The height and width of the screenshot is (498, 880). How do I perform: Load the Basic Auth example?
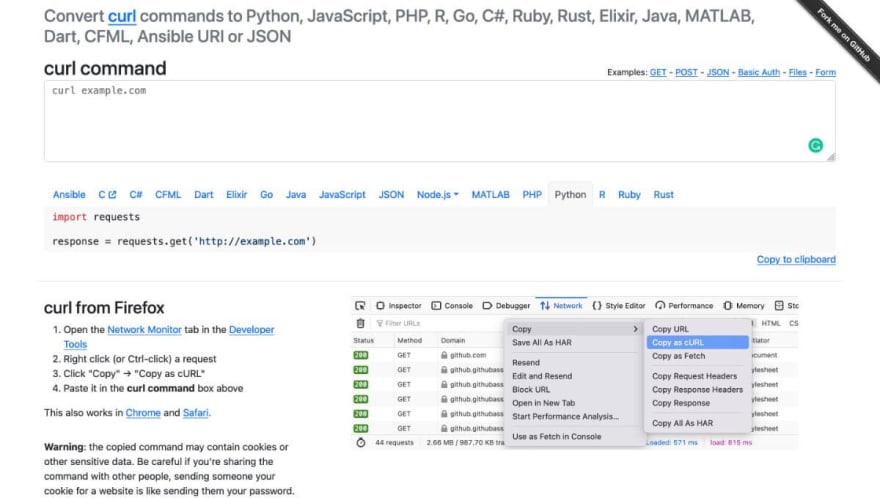[759, 72]
